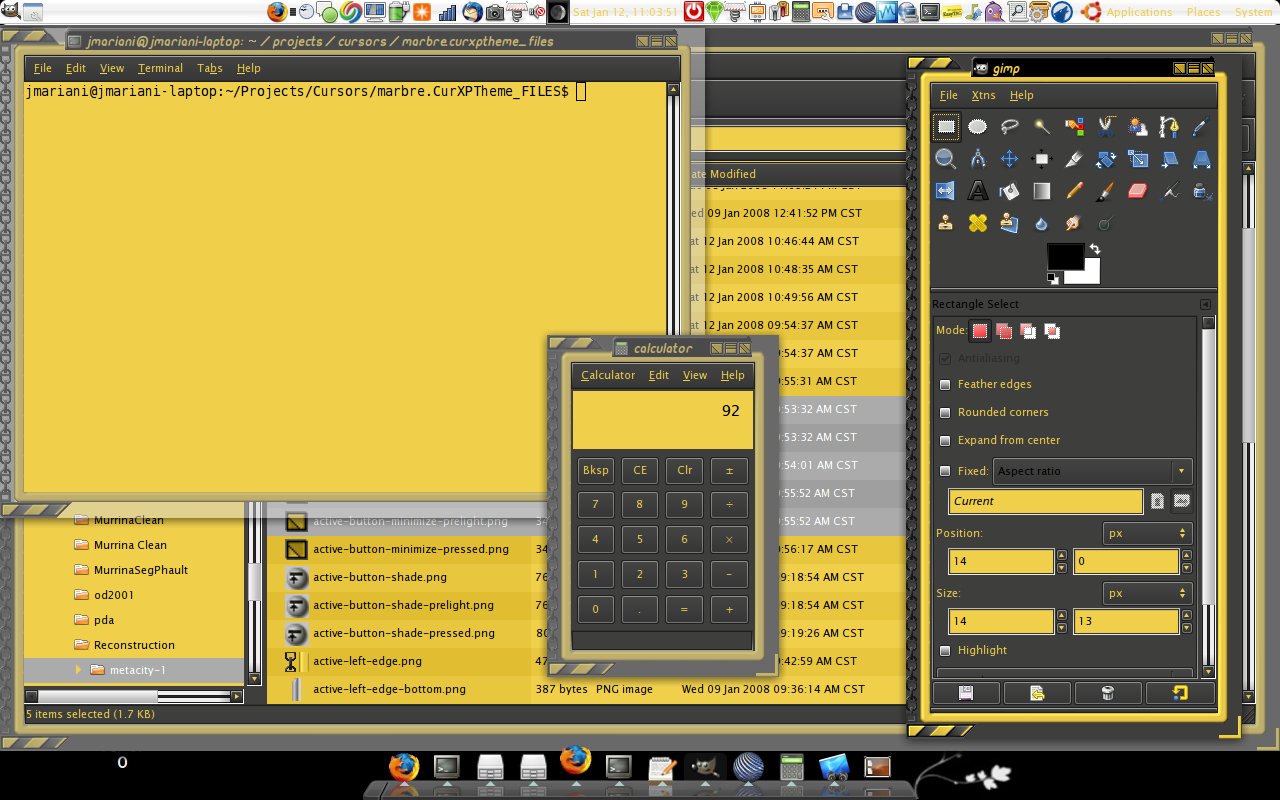Screen dimensions: 1280x800
Task: Select the Measure compass tool
Action: click(978, 158)
